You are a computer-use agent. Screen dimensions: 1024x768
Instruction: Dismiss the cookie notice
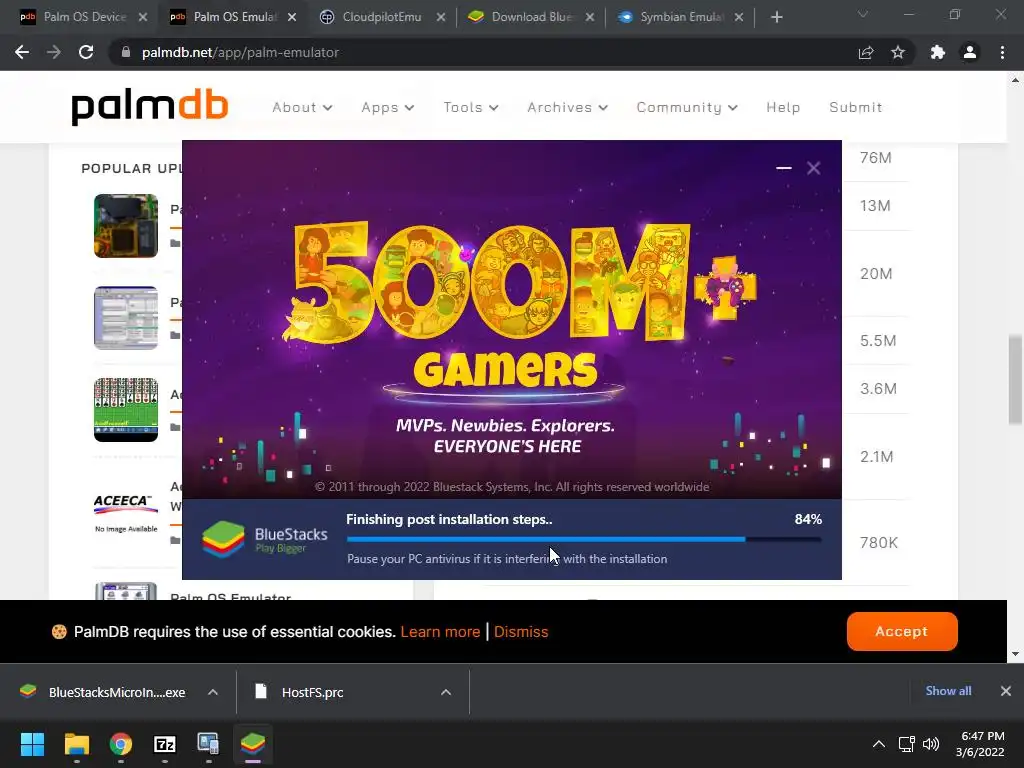pos(520,632)
